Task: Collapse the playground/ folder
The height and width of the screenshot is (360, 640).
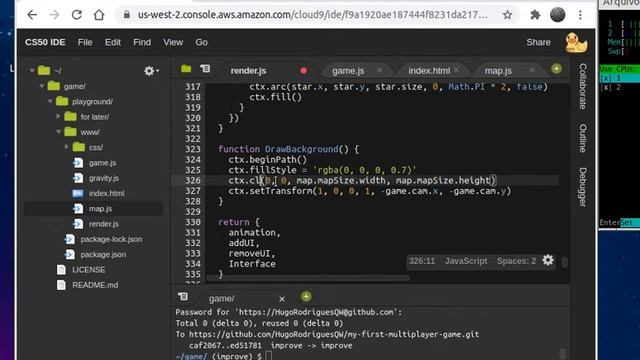Action: coord(50,101)
